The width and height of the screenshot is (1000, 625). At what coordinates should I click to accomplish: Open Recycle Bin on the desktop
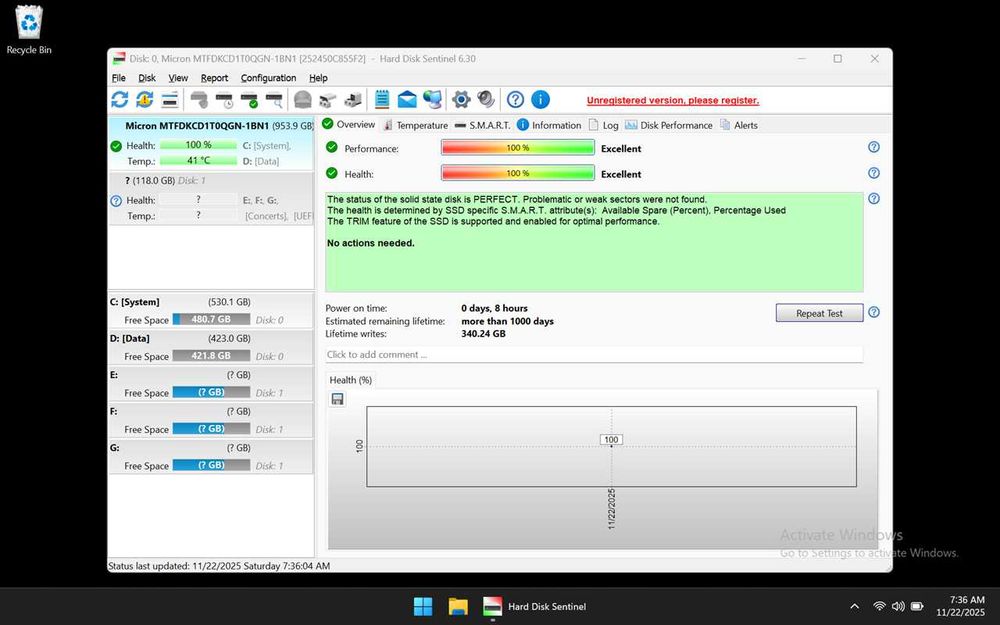coord(29,29)
